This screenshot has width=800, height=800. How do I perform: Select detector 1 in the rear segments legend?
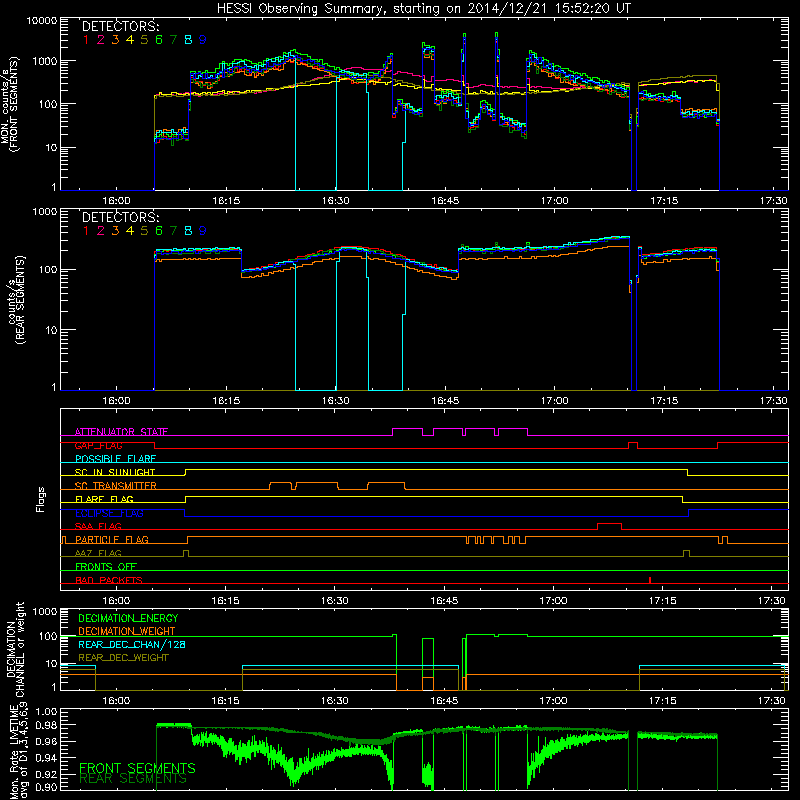click(86, 231)
